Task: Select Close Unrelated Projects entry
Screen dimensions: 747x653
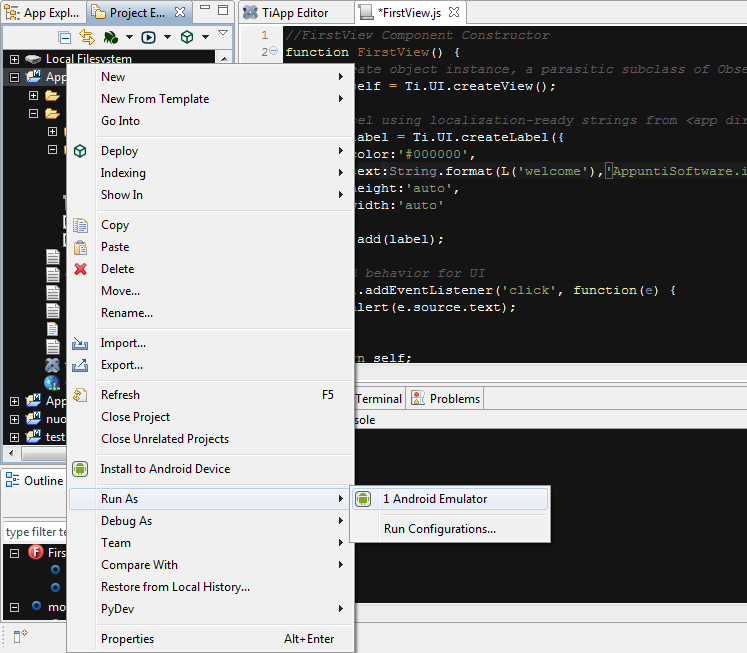Action: (211, 438)
